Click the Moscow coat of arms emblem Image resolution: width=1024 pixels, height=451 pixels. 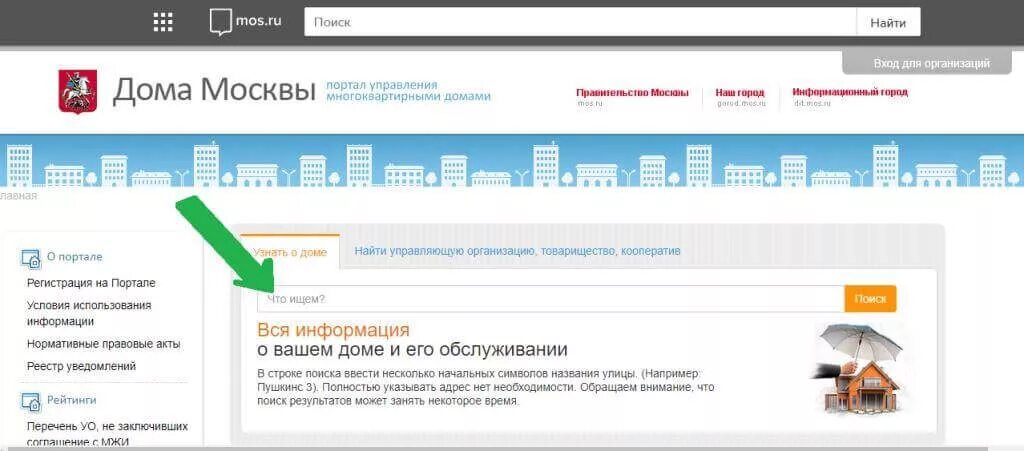(78, 91)
